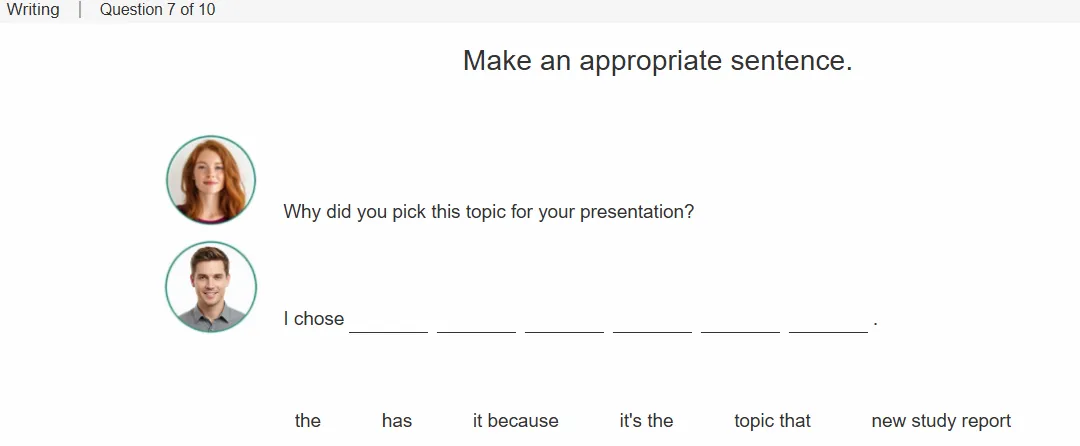Screen dimensions: 1080x446
Task: Click the first blank after "I chose"
Action: click(x=388, y=321)
